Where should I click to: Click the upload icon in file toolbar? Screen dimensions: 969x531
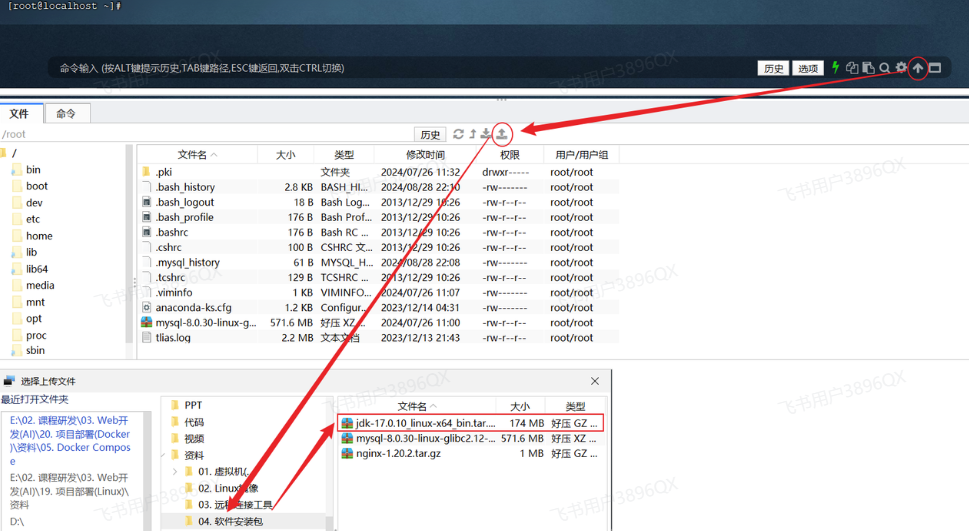pos(502,134)
